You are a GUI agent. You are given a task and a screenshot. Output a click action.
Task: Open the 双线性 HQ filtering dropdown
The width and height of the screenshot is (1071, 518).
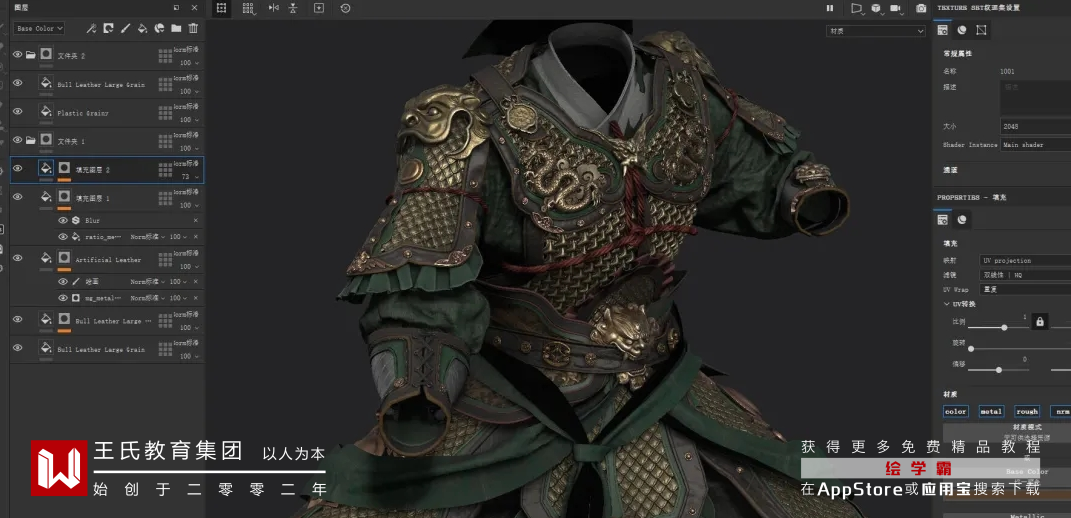click(1025, 275)
